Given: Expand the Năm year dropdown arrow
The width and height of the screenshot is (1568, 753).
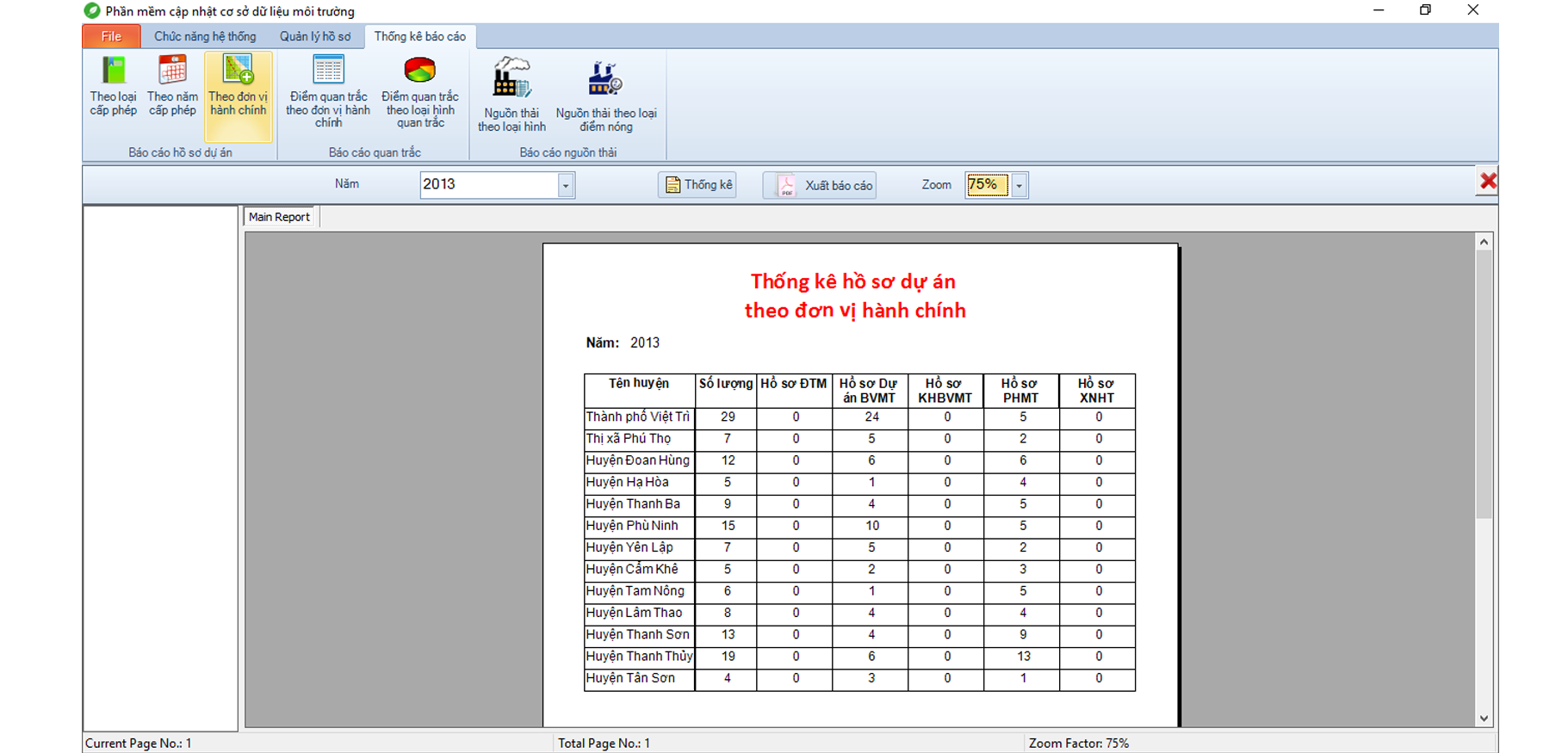Looking at the screenshot, I should click(x=566, y=185).
